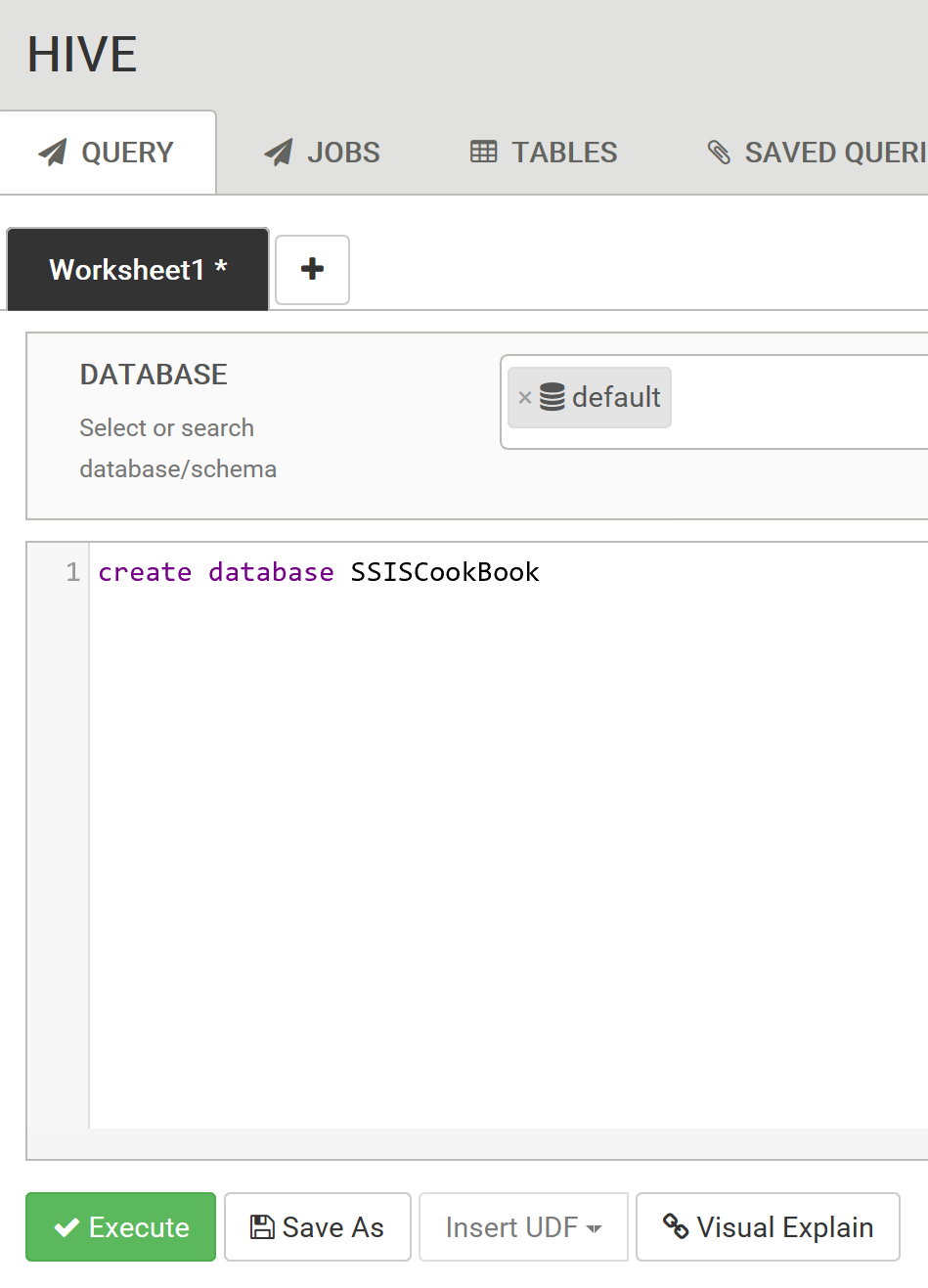The image size is (928, 1288).
Task: Switch to the JOBS tab
Action: (x=322, y=153)
